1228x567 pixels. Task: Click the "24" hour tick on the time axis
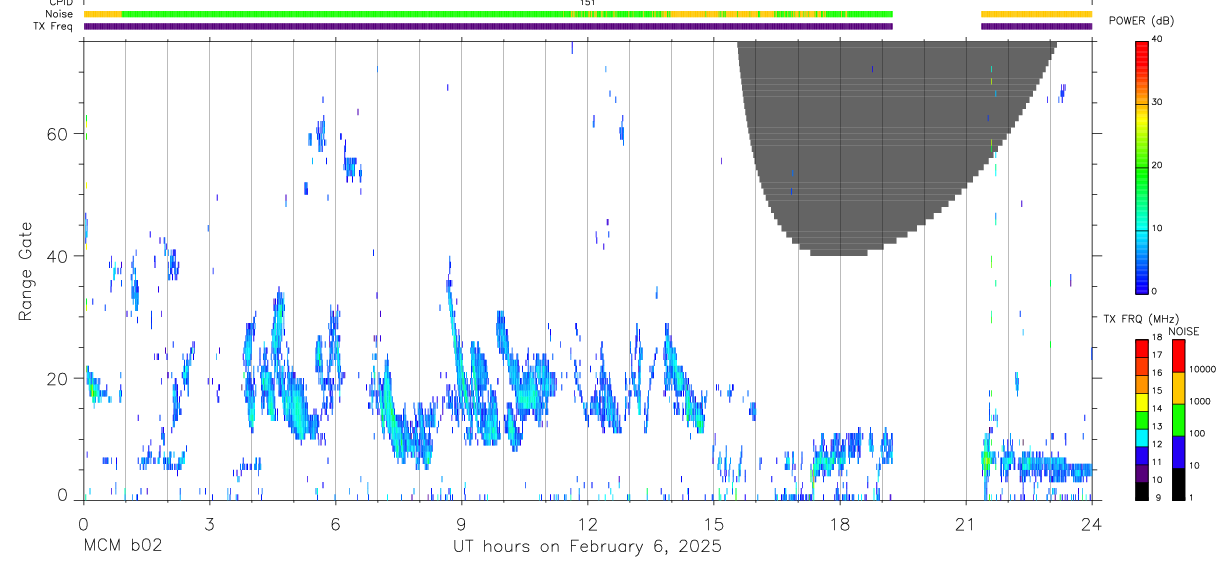(1091, 524)
